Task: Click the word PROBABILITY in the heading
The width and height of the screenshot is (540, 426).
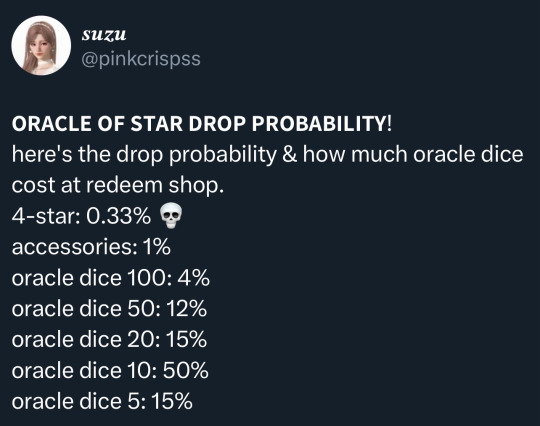Action: pos(319,123)
